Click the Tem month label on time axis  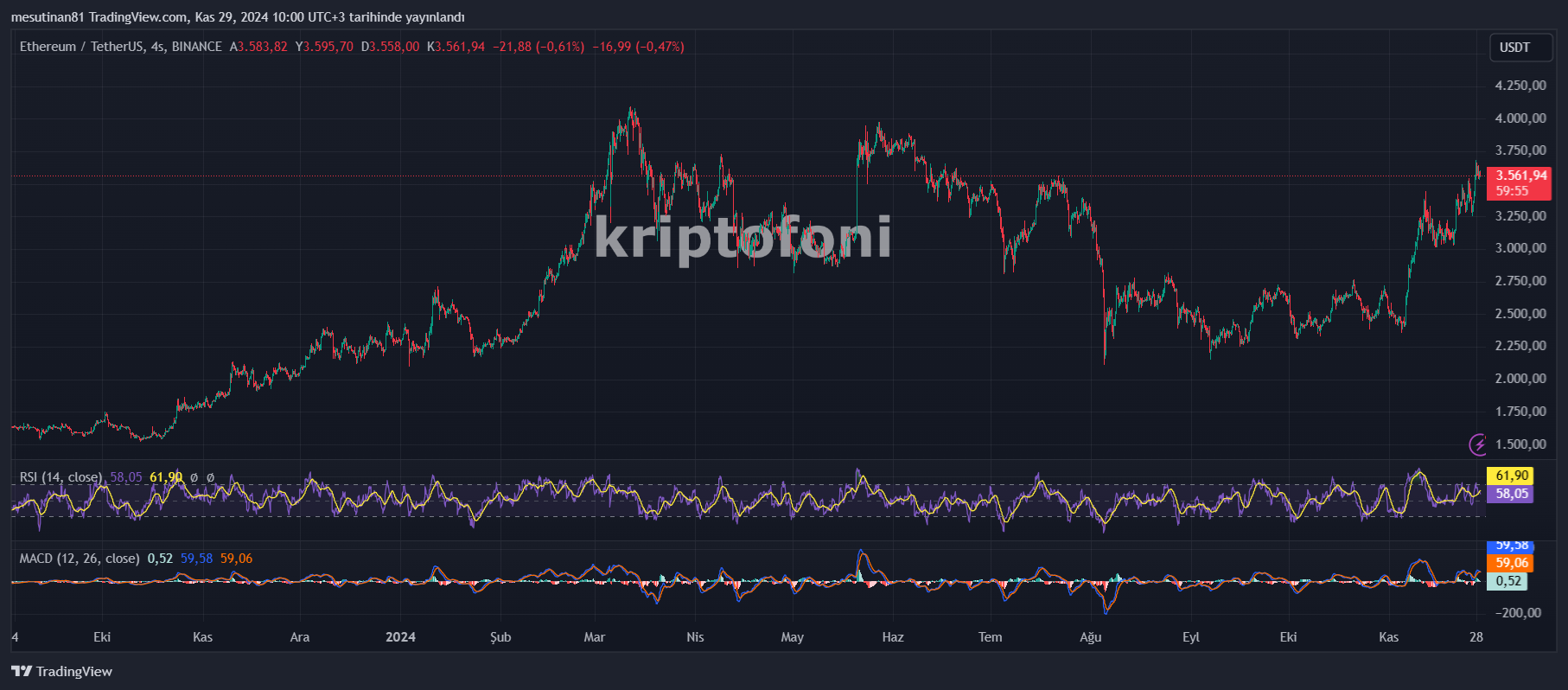[991, 637]
